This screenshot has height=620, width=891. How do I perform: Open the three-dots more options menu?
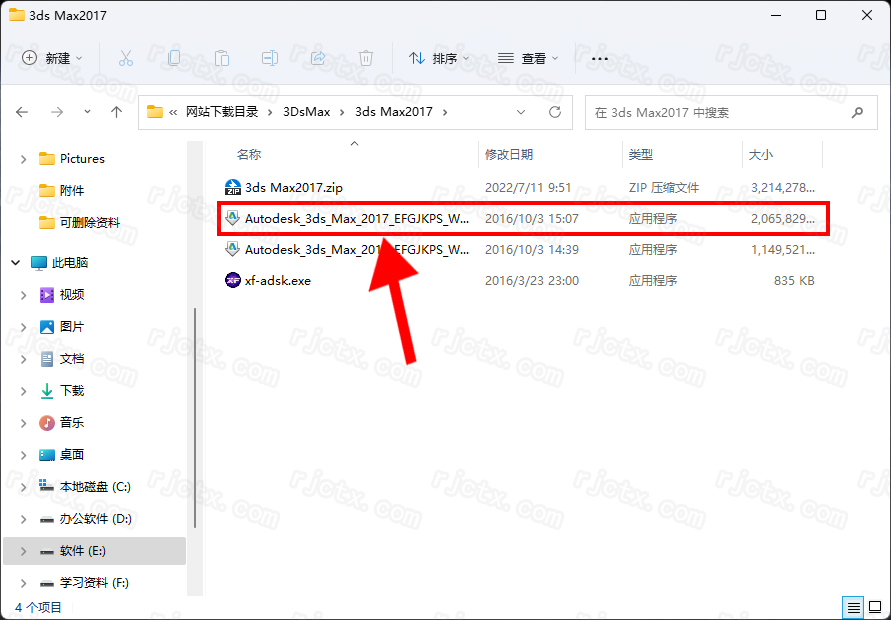tap(600, 58)
